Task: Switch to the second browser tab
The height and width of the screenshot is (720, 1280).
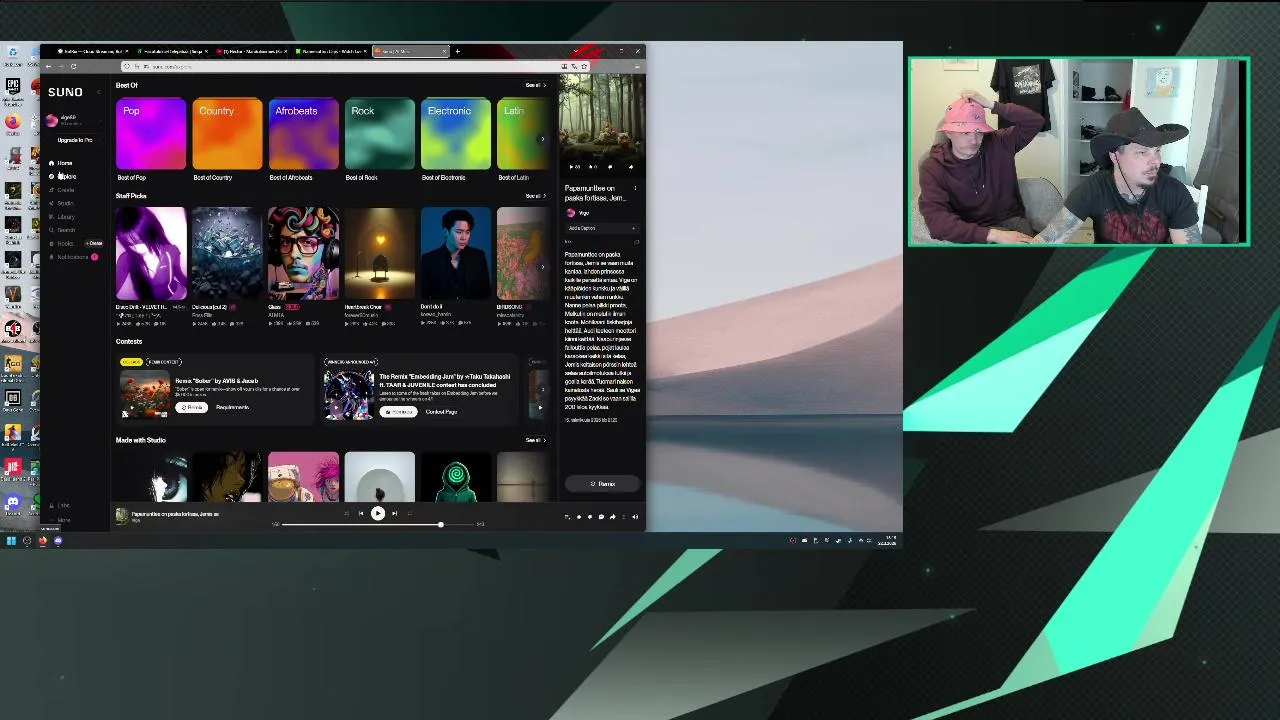Action: click(x=172, y=51)
